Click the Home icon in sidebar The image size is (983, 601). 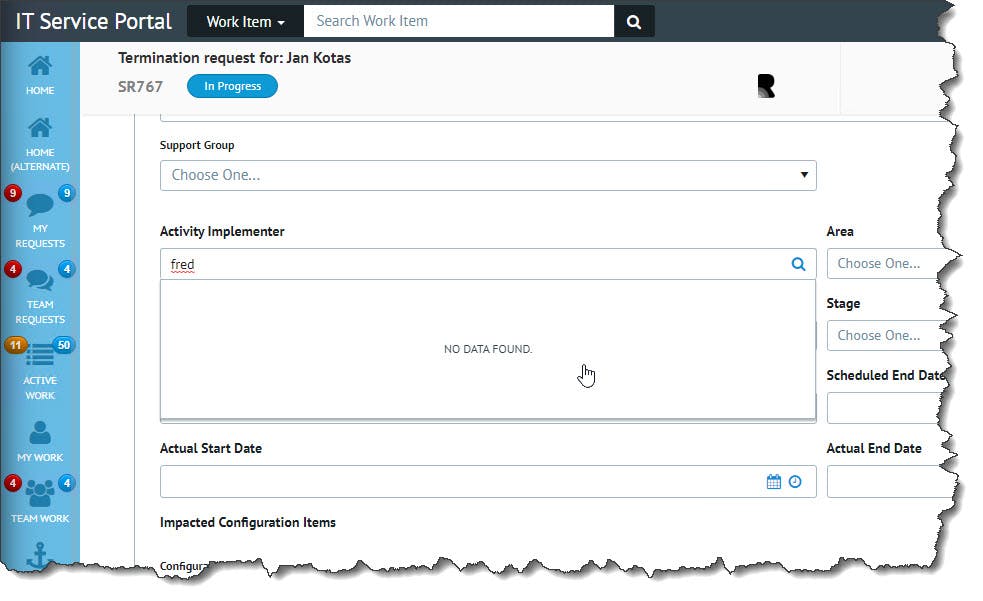[x=40, y=67]
